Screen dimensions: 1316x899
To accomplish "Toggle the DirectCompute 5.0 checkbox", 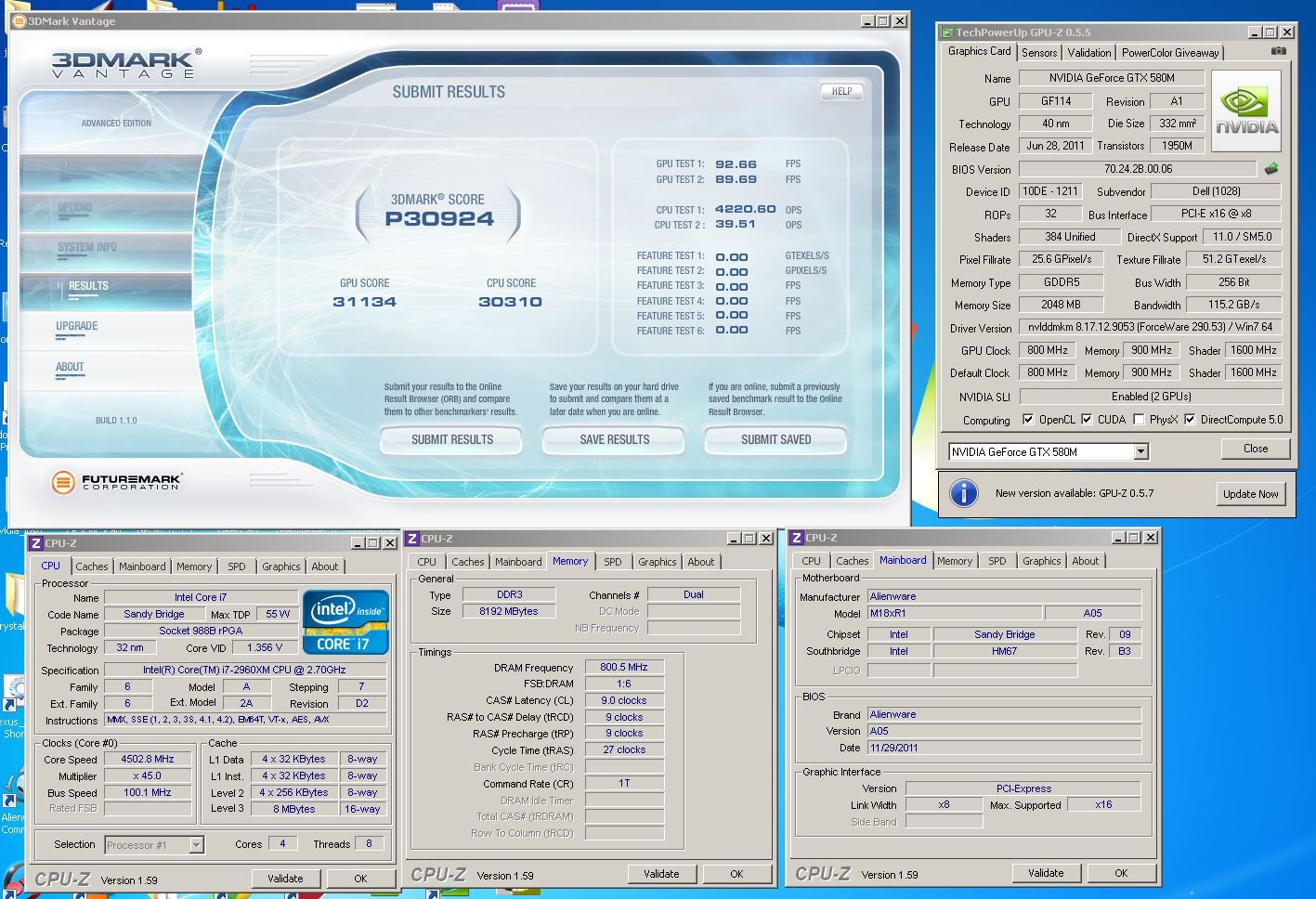I will pyautogui.click(x=1190, y=419).
